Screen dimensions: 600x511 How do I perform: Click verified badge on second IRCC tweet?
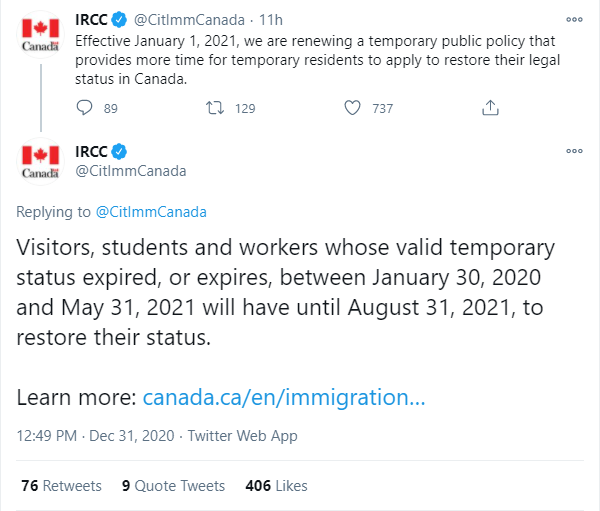click(x=119, y=152)
